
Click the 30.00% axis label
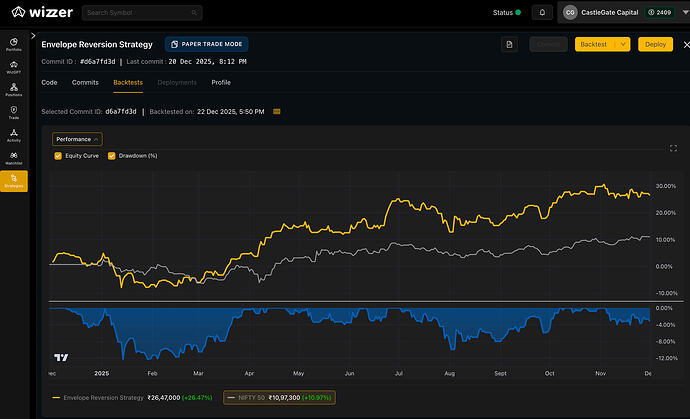(665, 186)
